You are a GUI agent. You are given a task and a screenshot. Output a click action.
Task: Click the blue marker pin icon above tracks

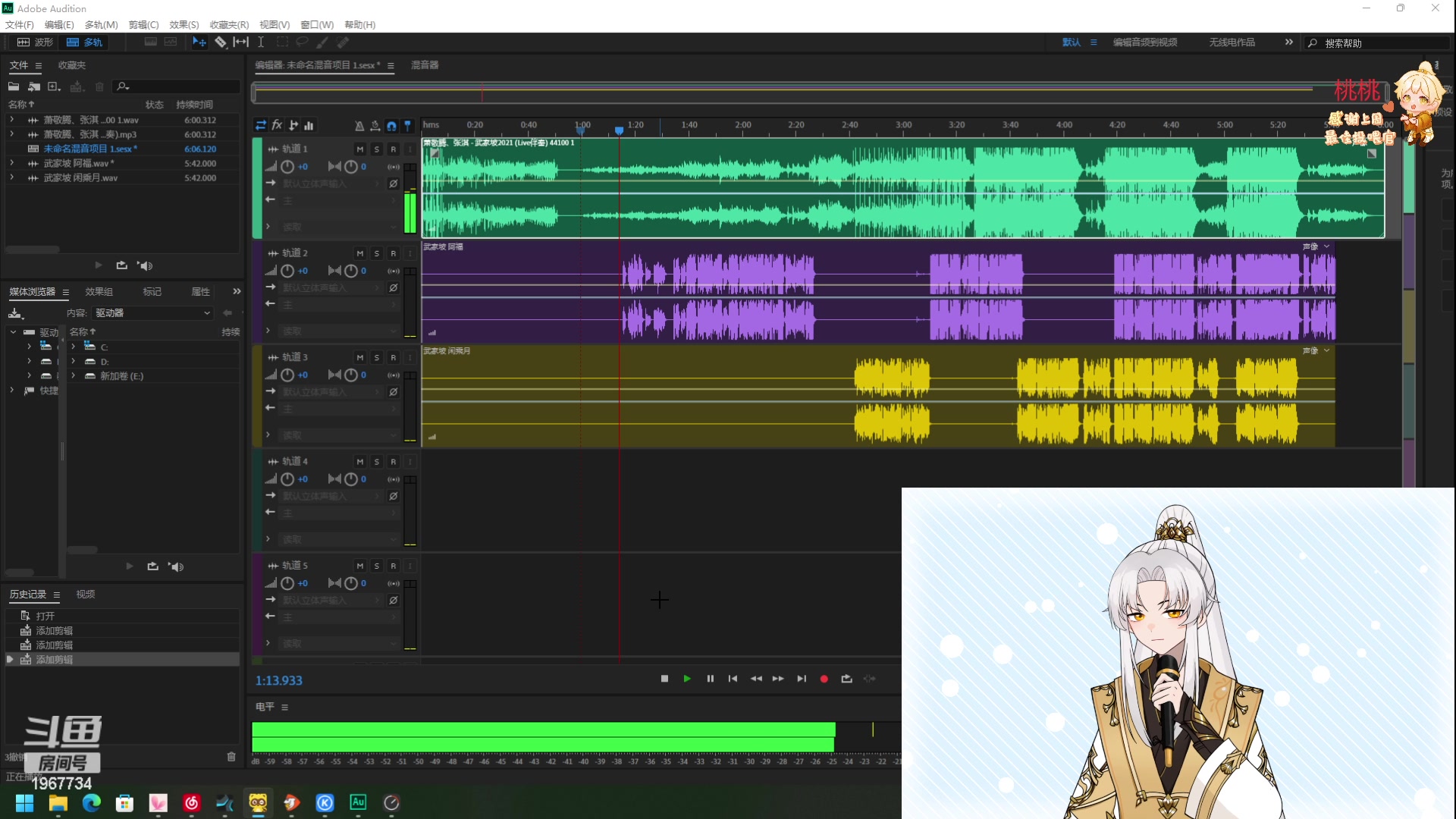[408, 126]
